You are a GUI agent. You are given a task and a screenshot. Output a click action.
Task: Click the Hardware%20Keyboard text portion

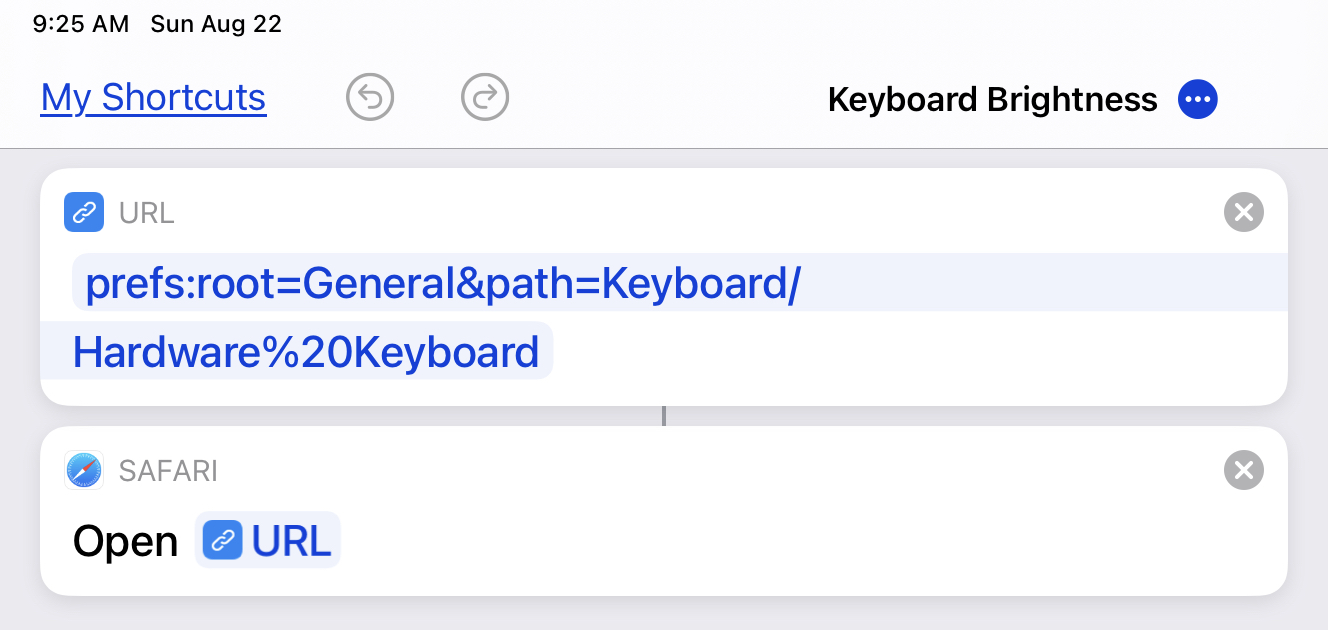tap(306, 352)
